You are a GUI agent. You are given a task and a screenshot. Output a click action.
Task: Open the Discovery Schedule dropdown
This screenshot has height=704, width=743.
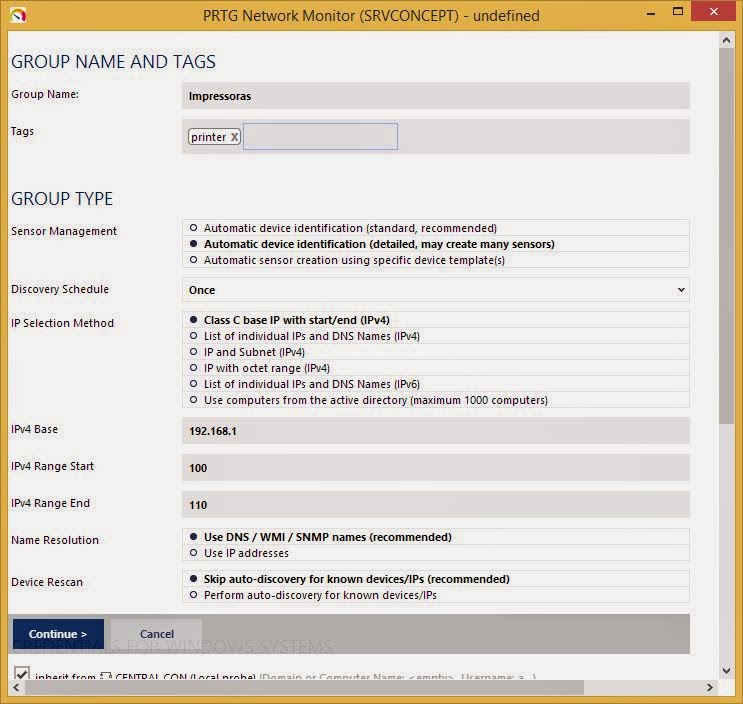pos(435,290)
